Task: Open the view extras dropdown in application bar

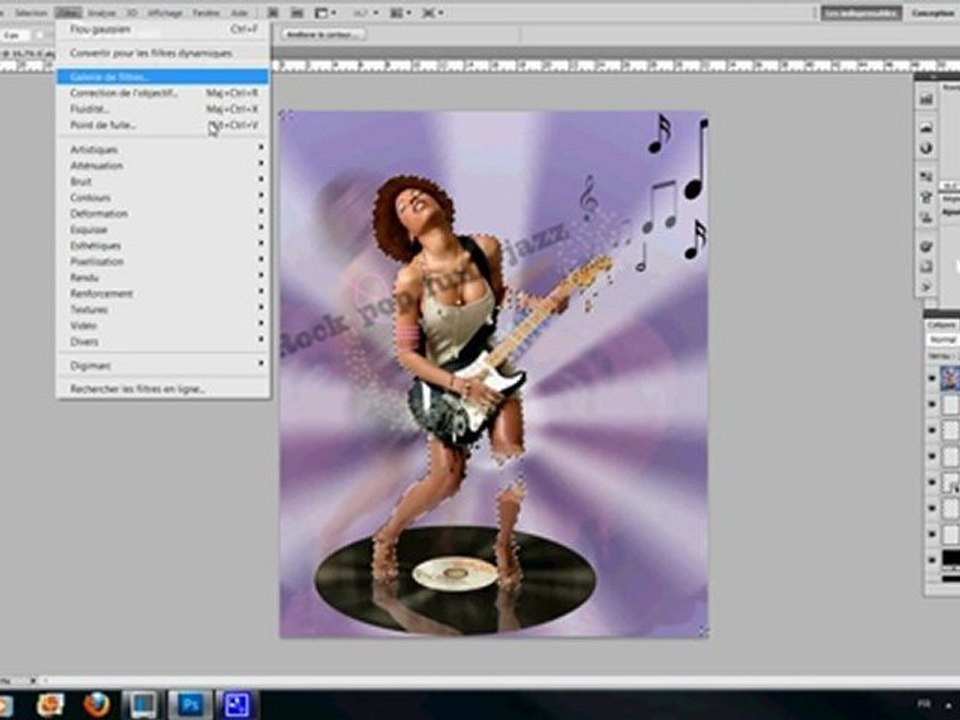Action: (325, 12)
